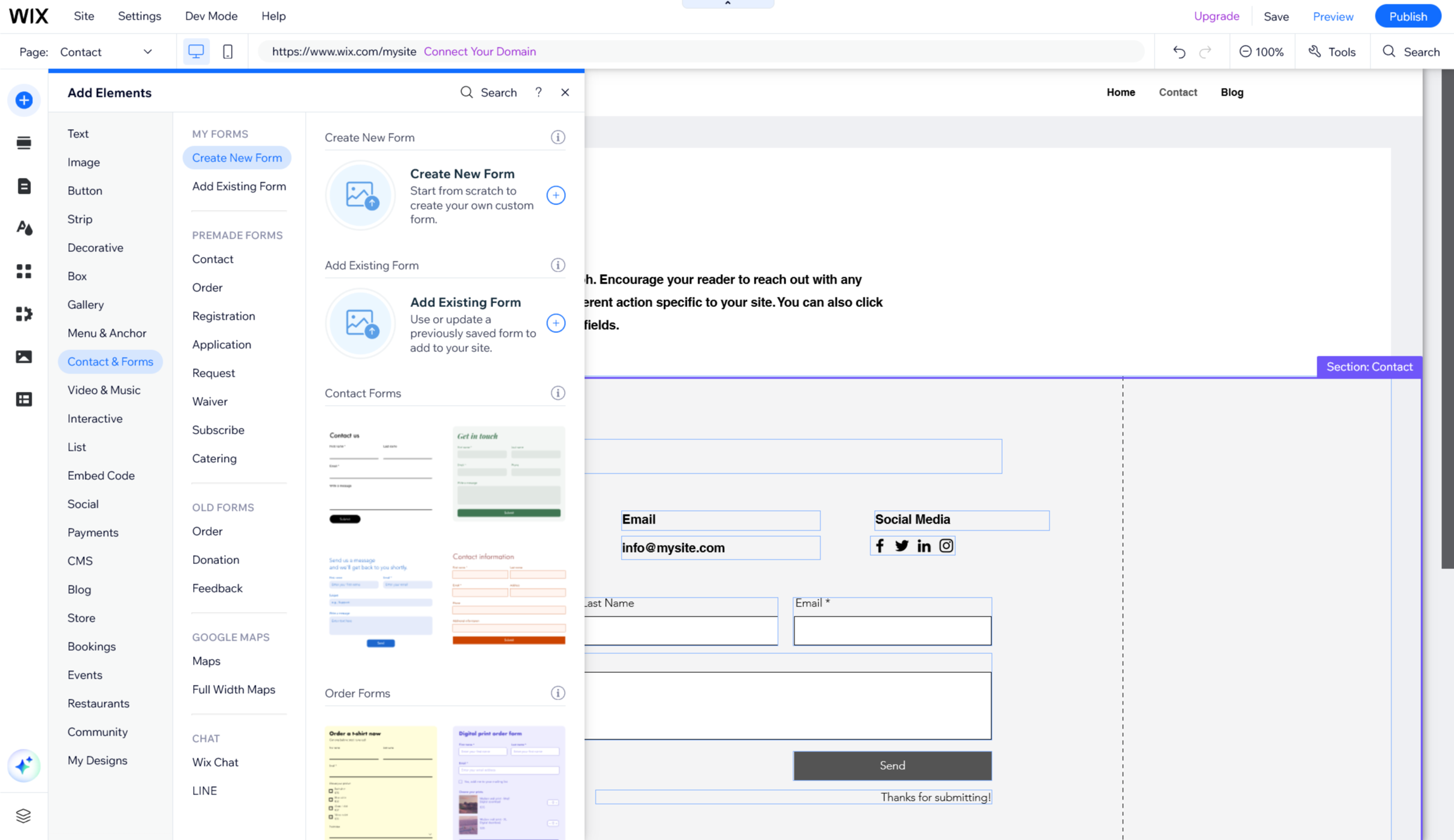Switch to mobile view icon
The height and width of the screenshot is (840, 1454).
[228, 52]
